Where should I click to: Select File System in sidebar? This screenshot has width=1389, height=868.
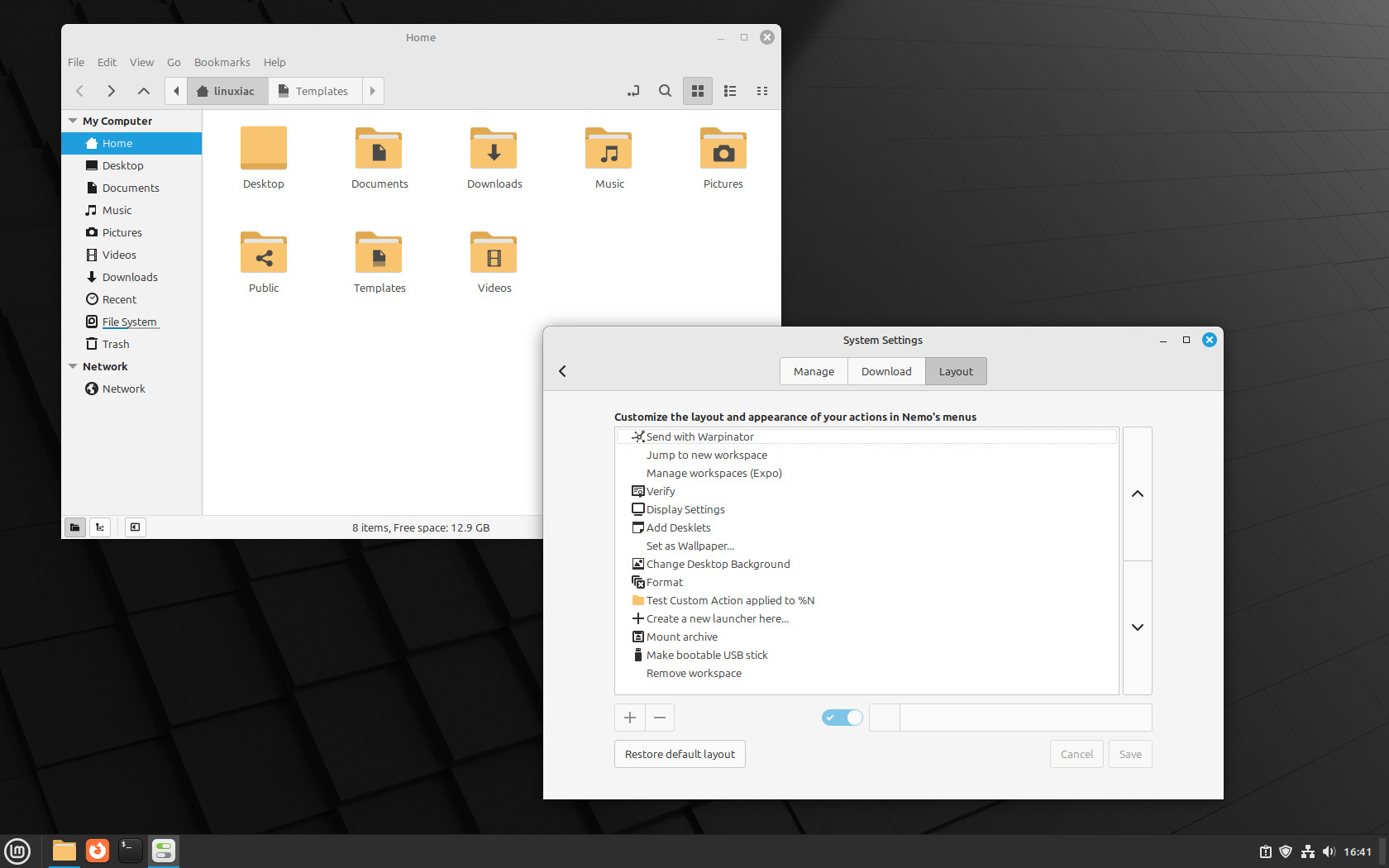coord(131,322)
